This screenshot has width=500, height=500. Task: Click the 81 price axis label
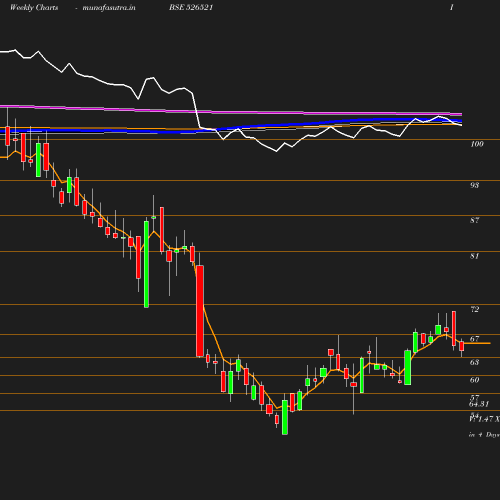tap(474, 256)
